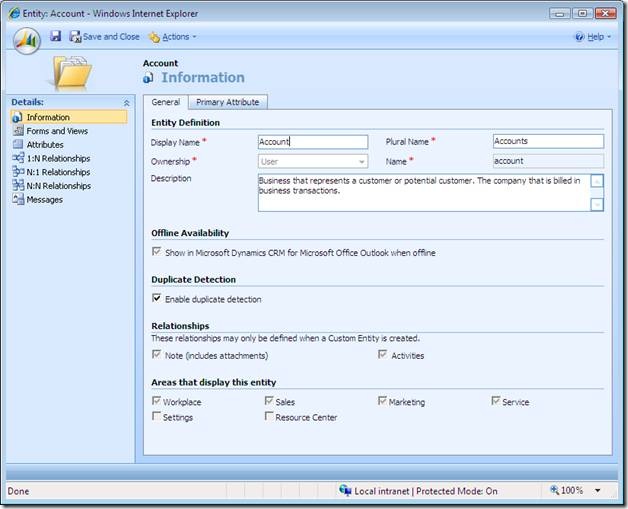Toggle Enable duplicate detection checkbox
Screen dimensions: 628x509
point(156,298)
